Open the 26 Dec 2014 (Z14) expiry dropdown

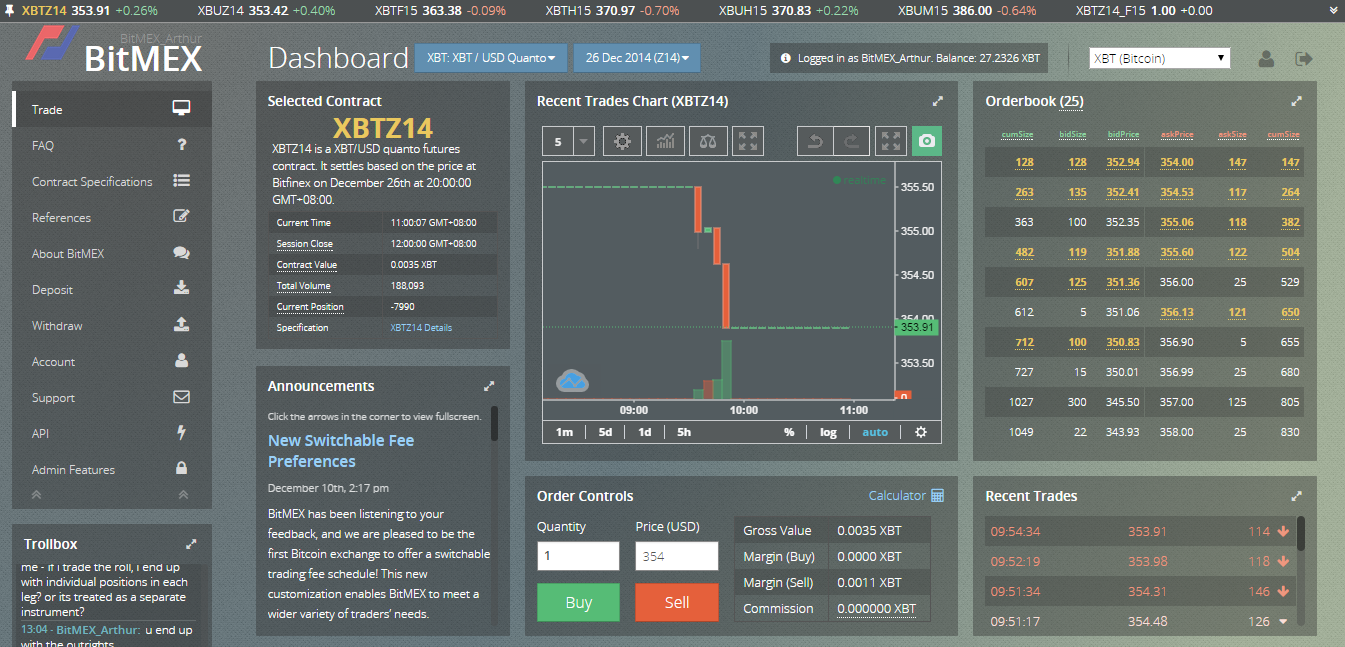(x=637, y=58)
